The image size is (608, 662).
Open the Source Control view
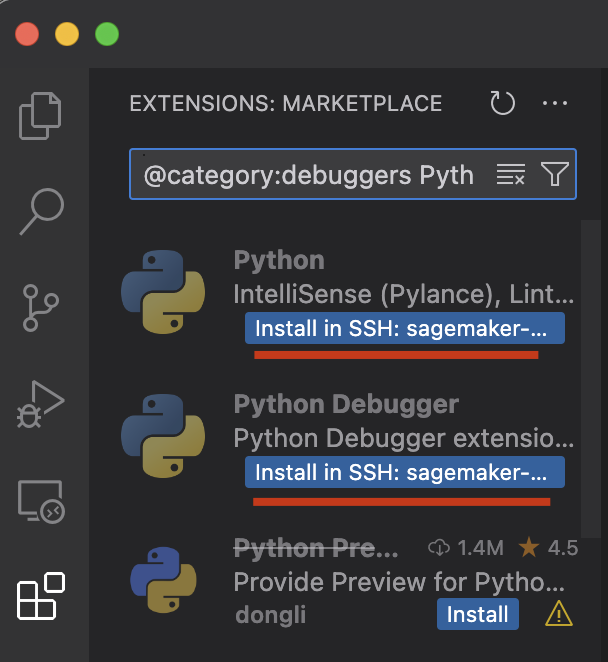tap(41, 308)
